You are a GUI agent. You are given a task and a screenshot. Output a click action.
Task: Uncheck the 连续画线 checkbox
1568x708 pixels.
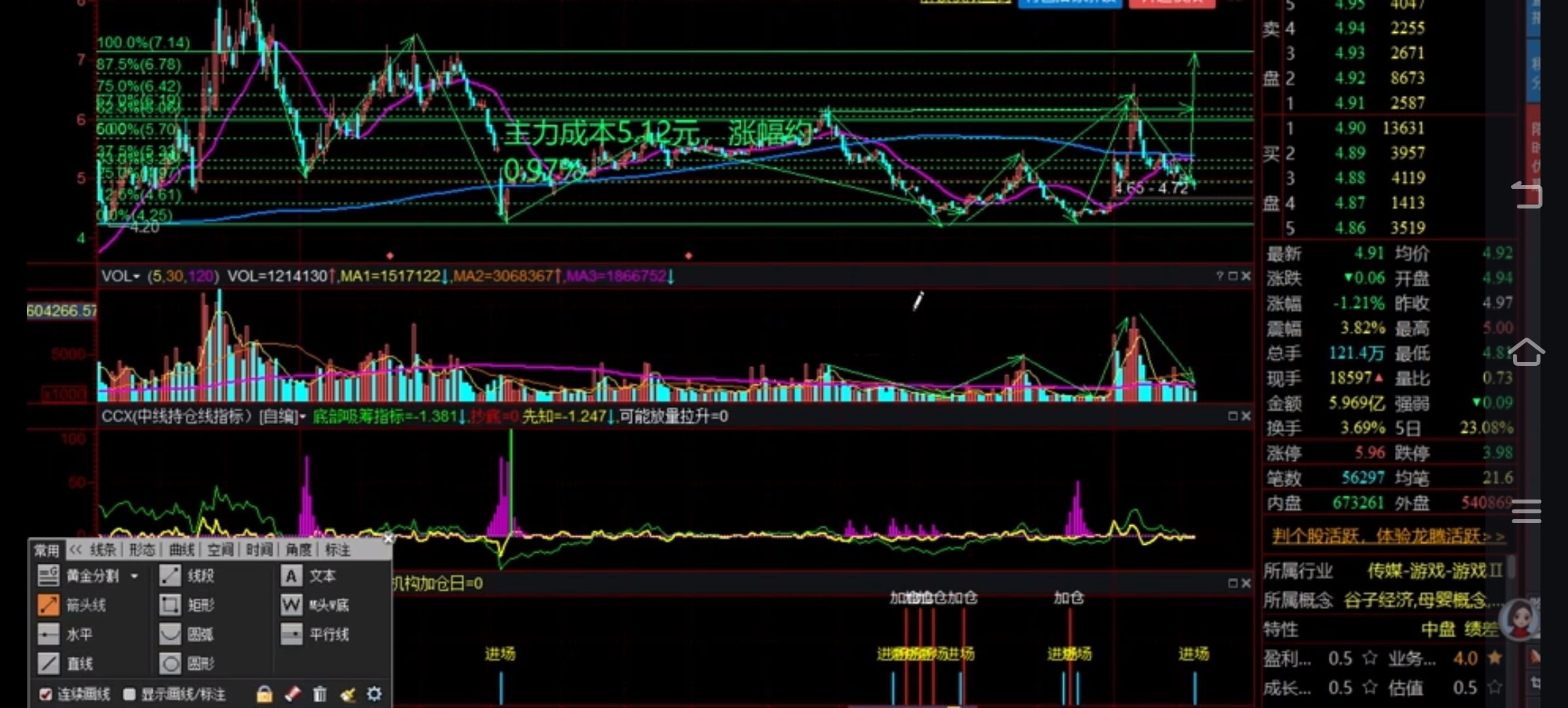pyautogui.click(x=45, y=694)
